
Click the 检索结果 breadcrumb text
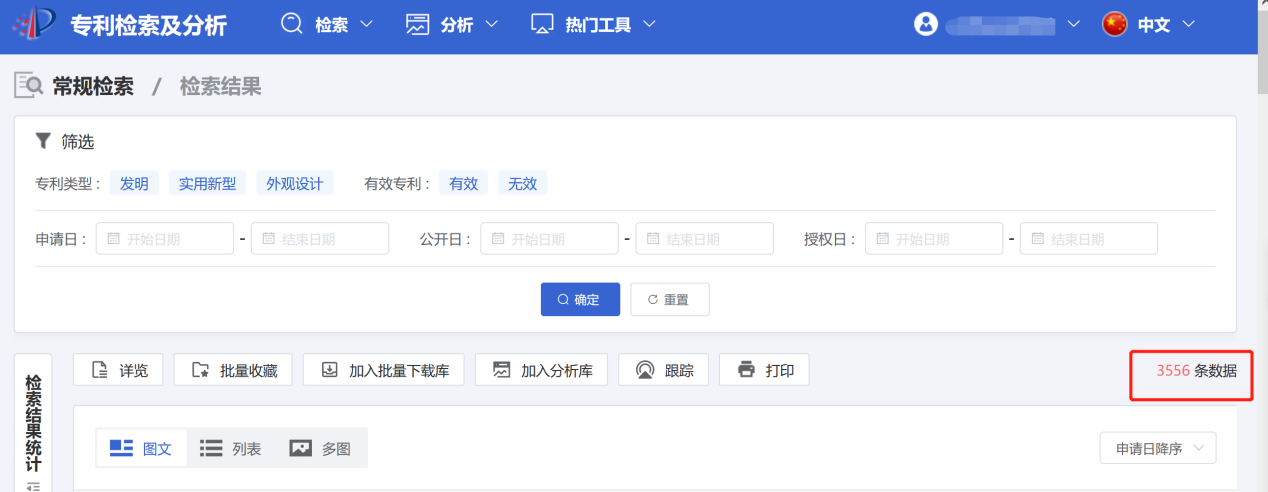pyautogui.click(x=220, y=87)
